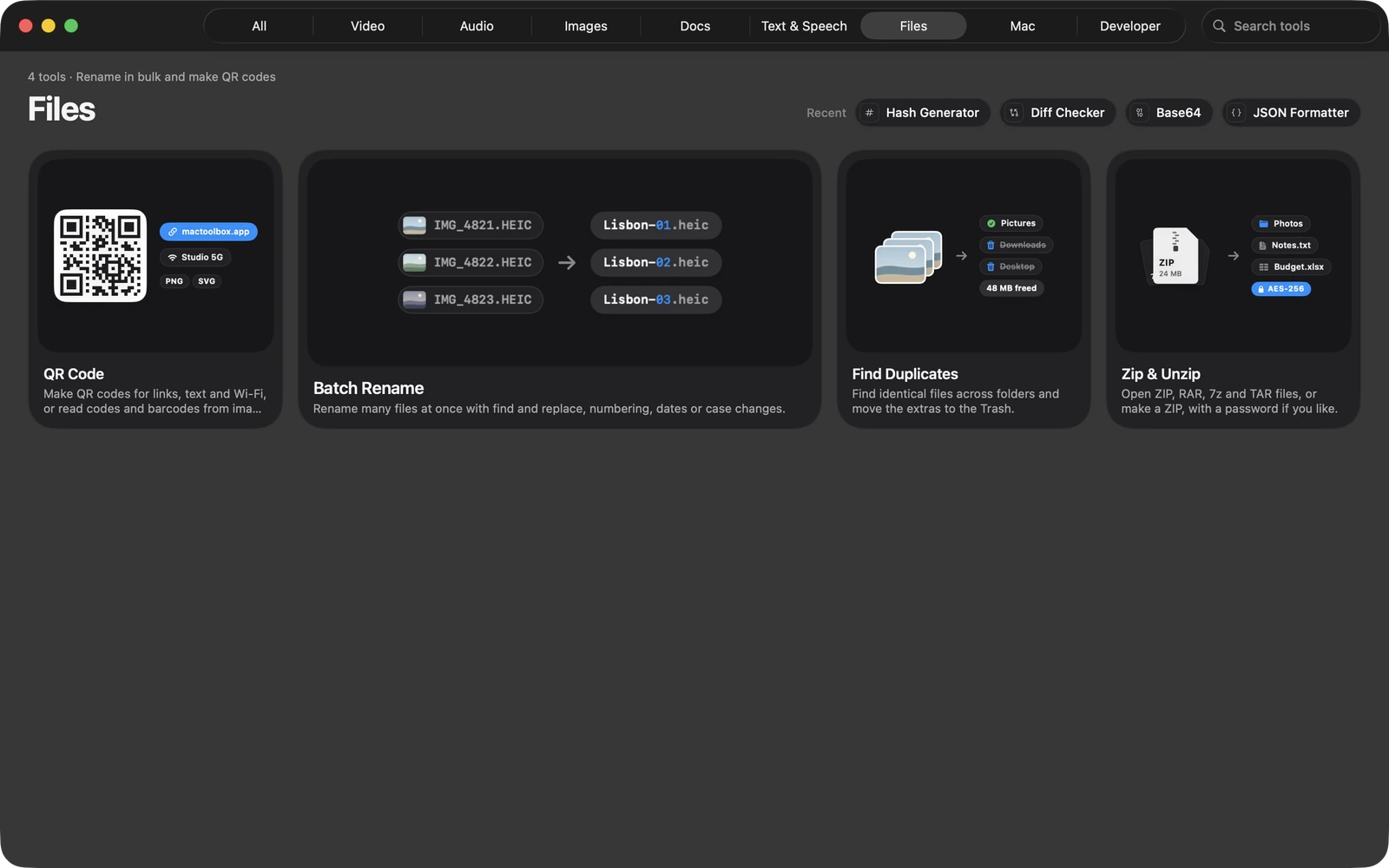Click the magnifying glass search icon
This screenshot has width=1389, height=868.
pos(1219,26)
